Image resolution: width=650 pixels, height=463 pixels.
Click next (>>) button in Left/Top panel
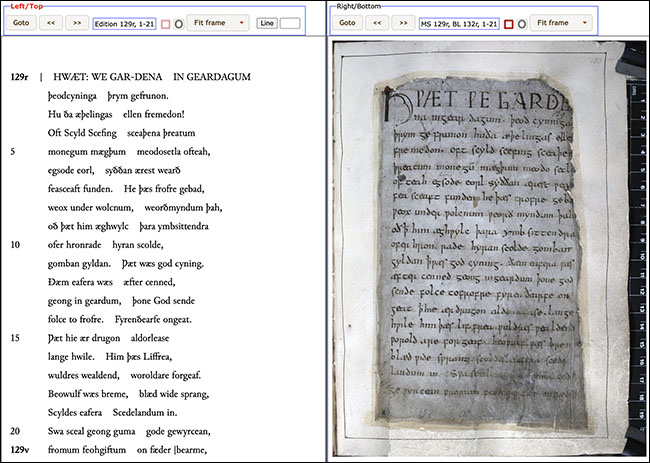tap(77, 23)
